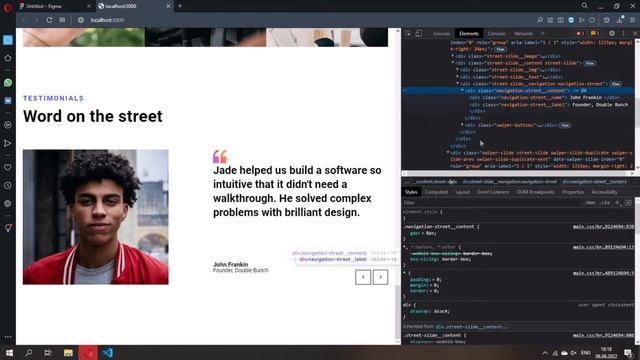Select div.street-slide__navigation breadcrumb
The width and height of the screenshot is (640, 360).
[509, 182]
